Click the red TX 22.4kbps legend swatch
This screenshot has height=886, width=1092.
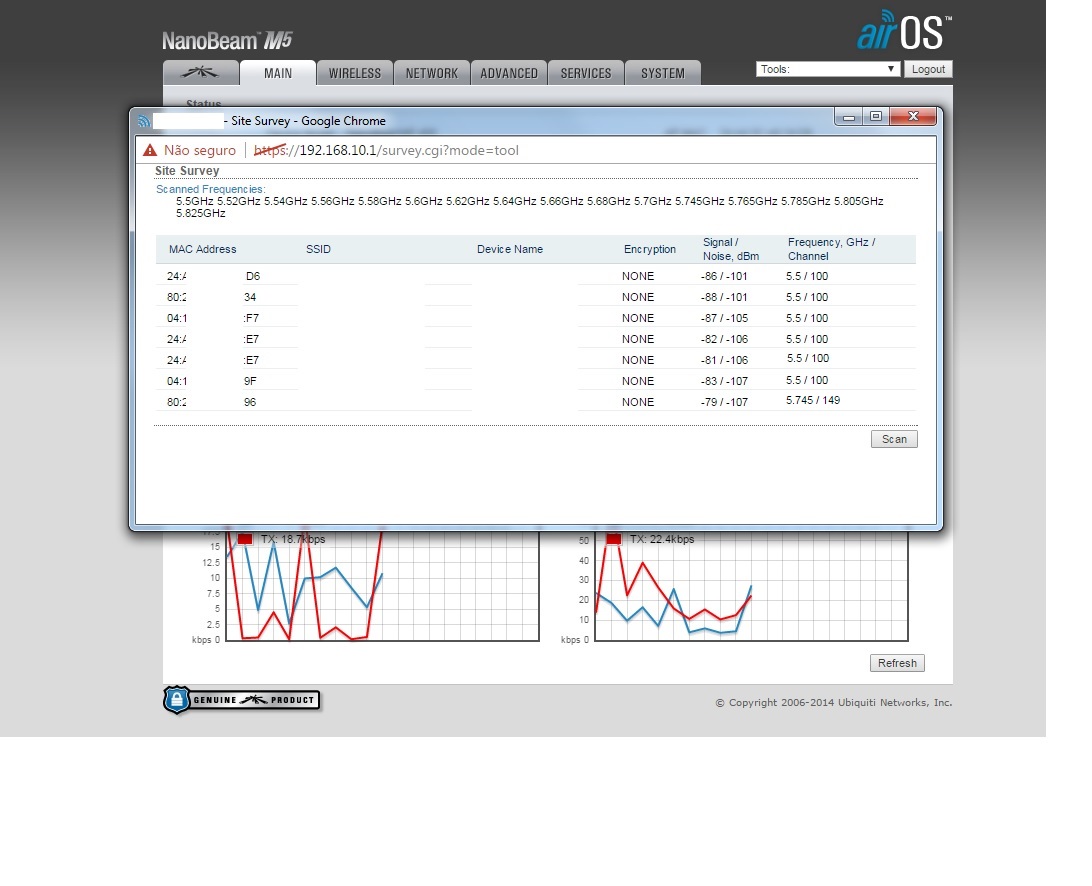click(x=614, y=539)
